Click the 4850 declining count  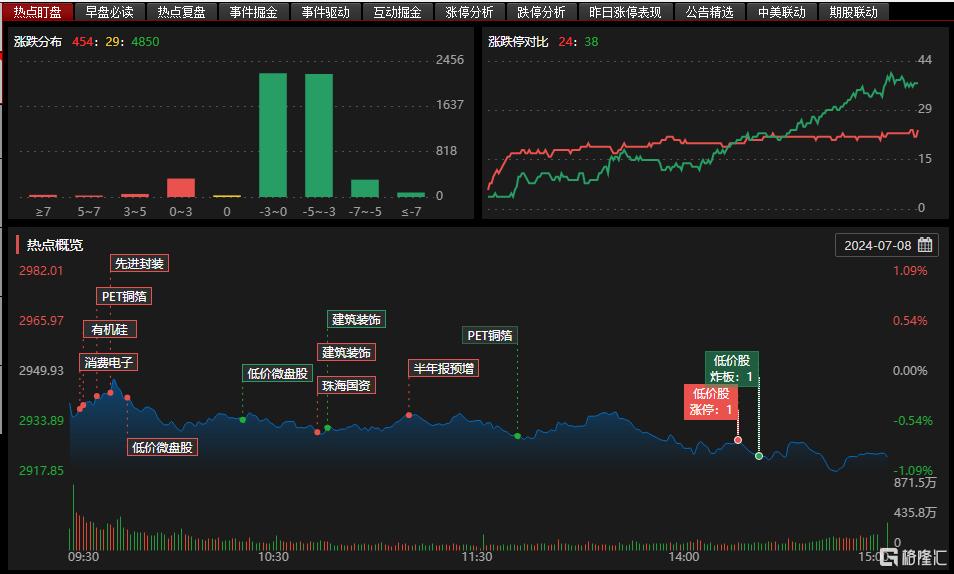click(145, 41)
